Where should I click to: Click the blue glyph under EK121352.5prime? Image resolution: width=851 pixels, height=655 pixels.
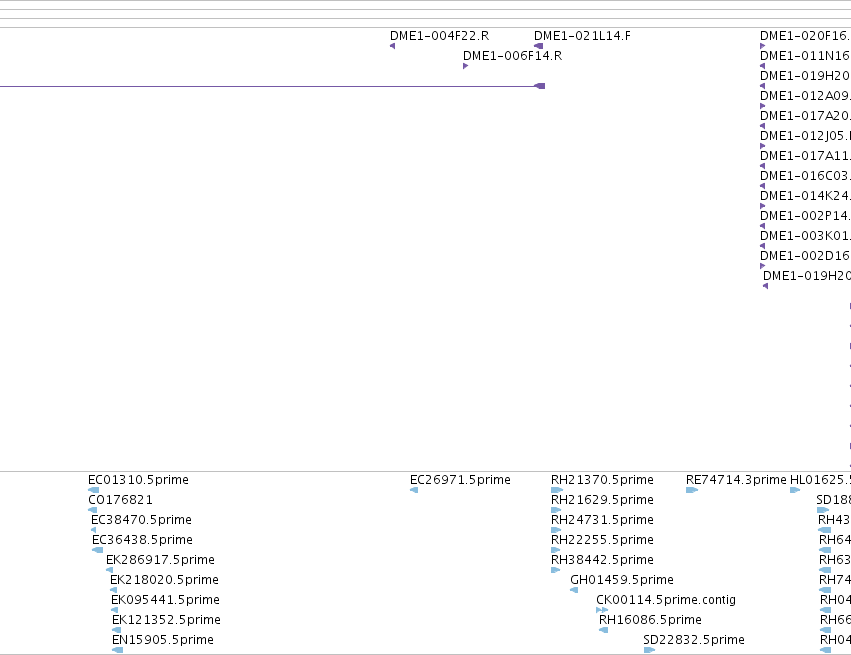[x=116, y=630]
